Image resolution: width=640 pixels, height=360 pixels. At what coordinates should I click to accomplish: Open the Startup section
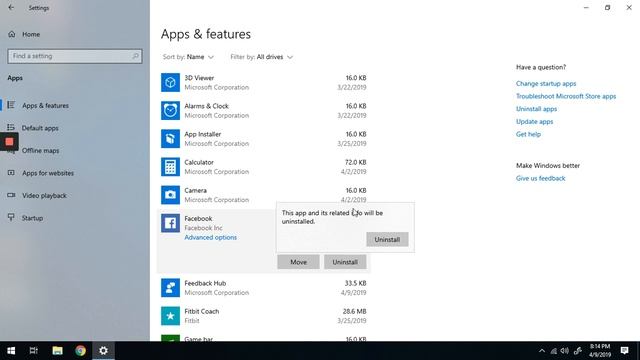point(32,218)
